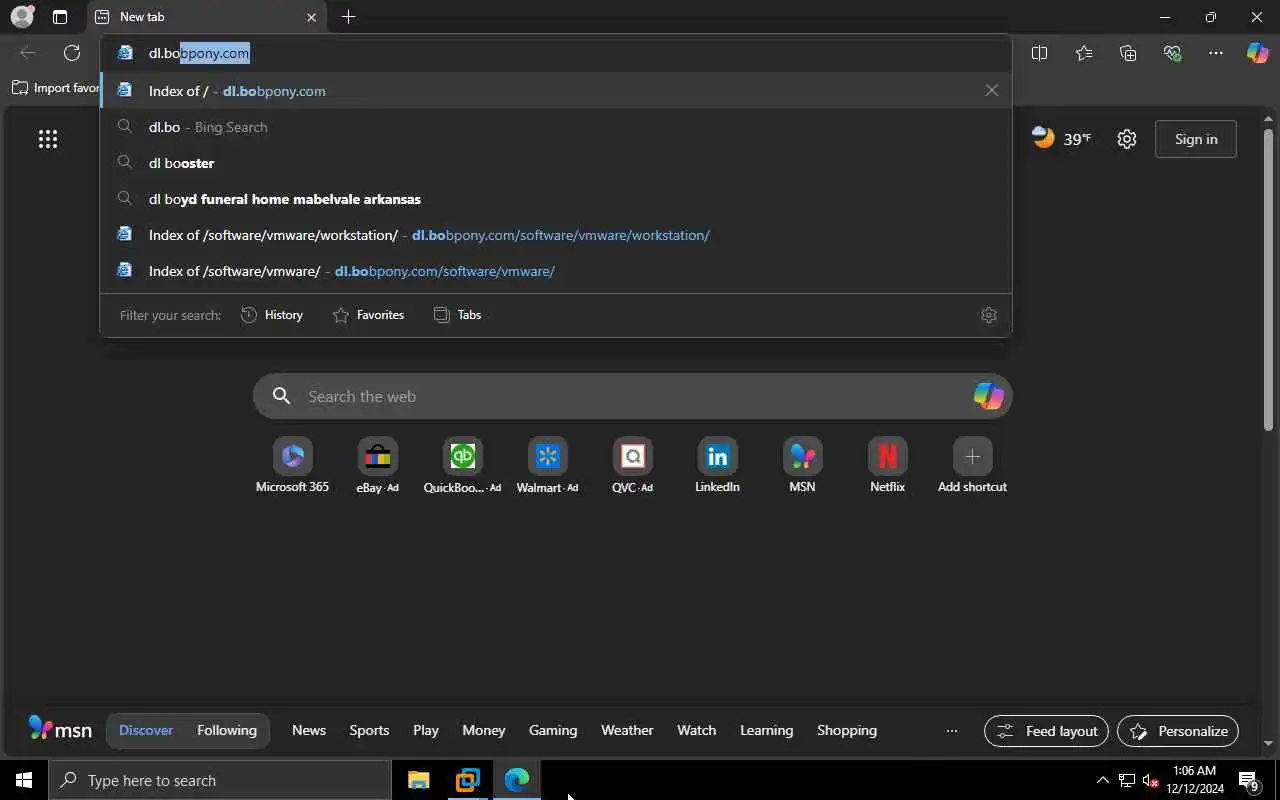Screen dimensions: 1280x800
Task: Open File Explorer from taskbar
Action: tap(419, 780)
